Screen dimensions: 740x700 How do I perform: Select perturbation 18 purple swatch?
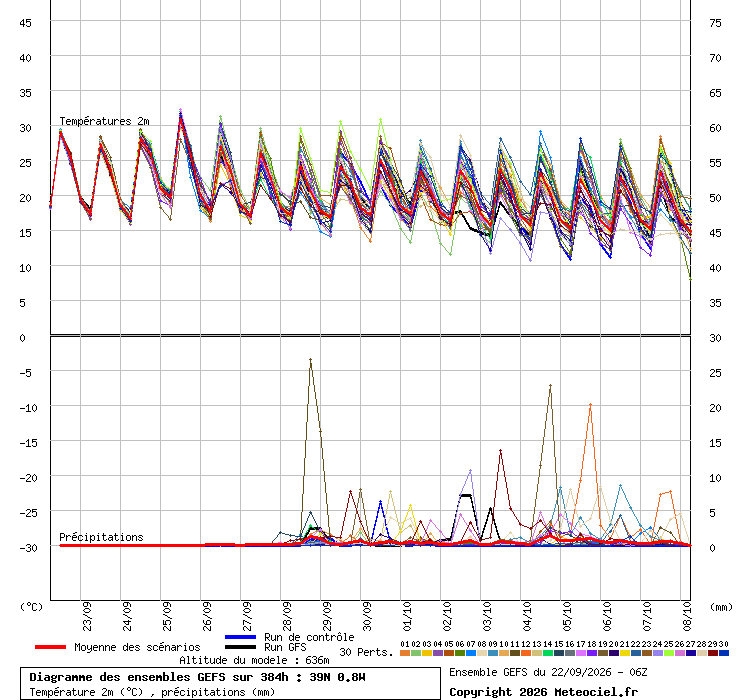pos(592,653)
